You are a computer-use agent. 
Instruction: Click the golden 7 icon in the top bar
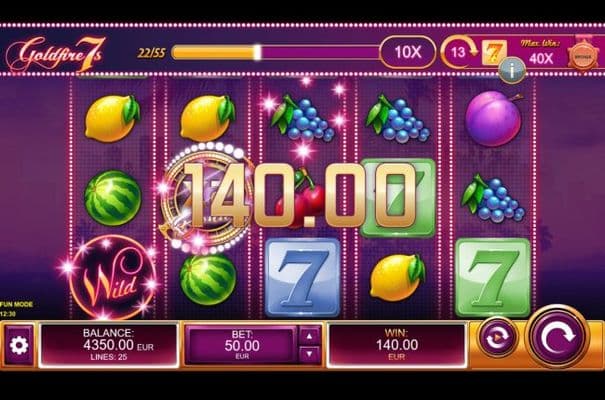493,52
